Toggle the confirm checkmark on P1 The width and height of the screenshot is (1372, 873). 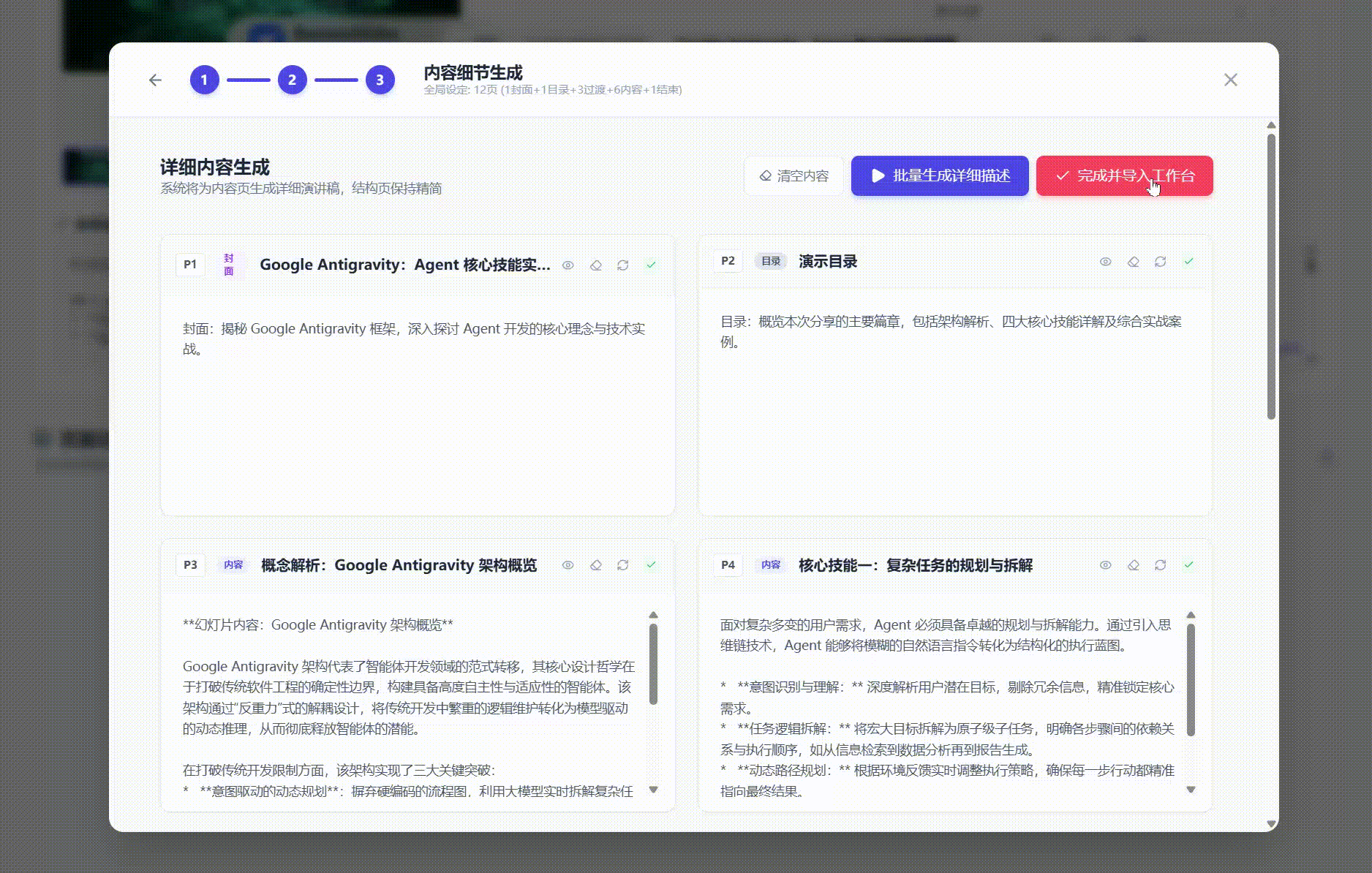(x=651, y=265)
